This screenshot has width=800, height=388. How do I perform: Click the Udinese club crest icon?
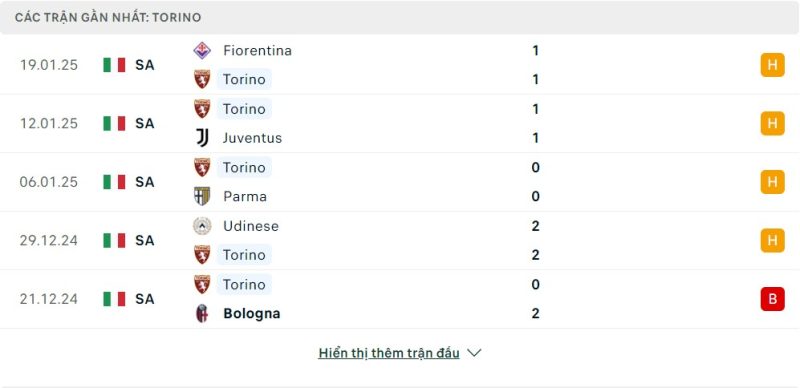click(202, 226)
